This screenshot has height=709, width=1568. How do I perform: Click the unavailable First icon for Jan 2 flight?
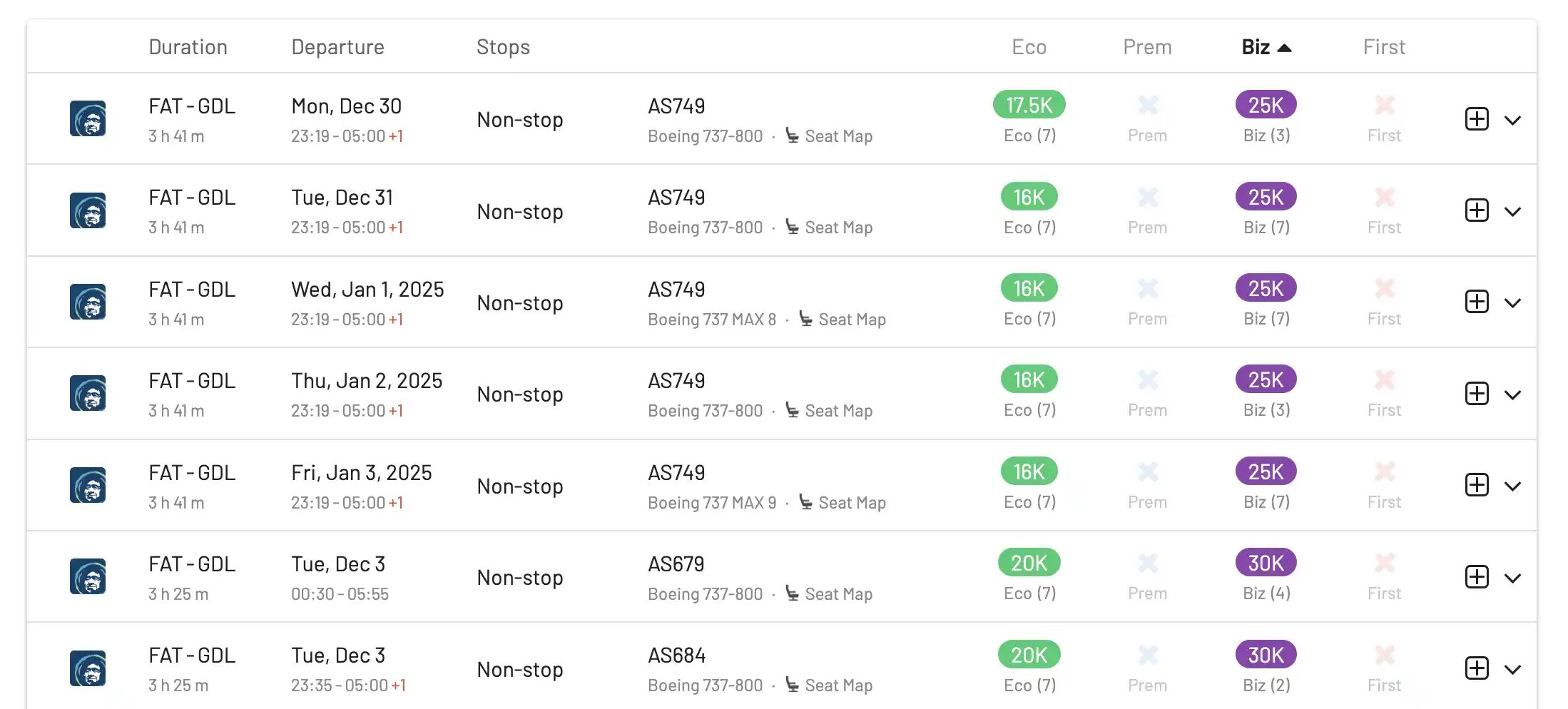1384,380
